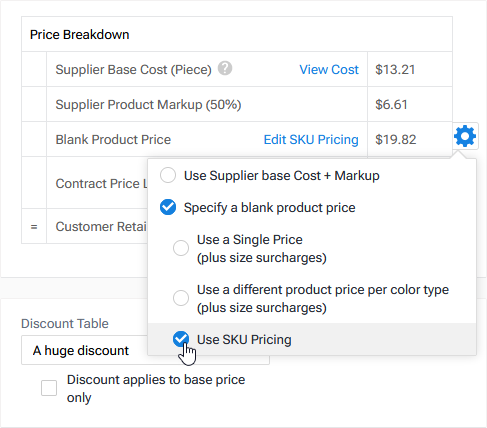Select the Use SKU Pricing option
This screenshot has height=428, width=487.
pyautogui.click(x=181, y=339)
